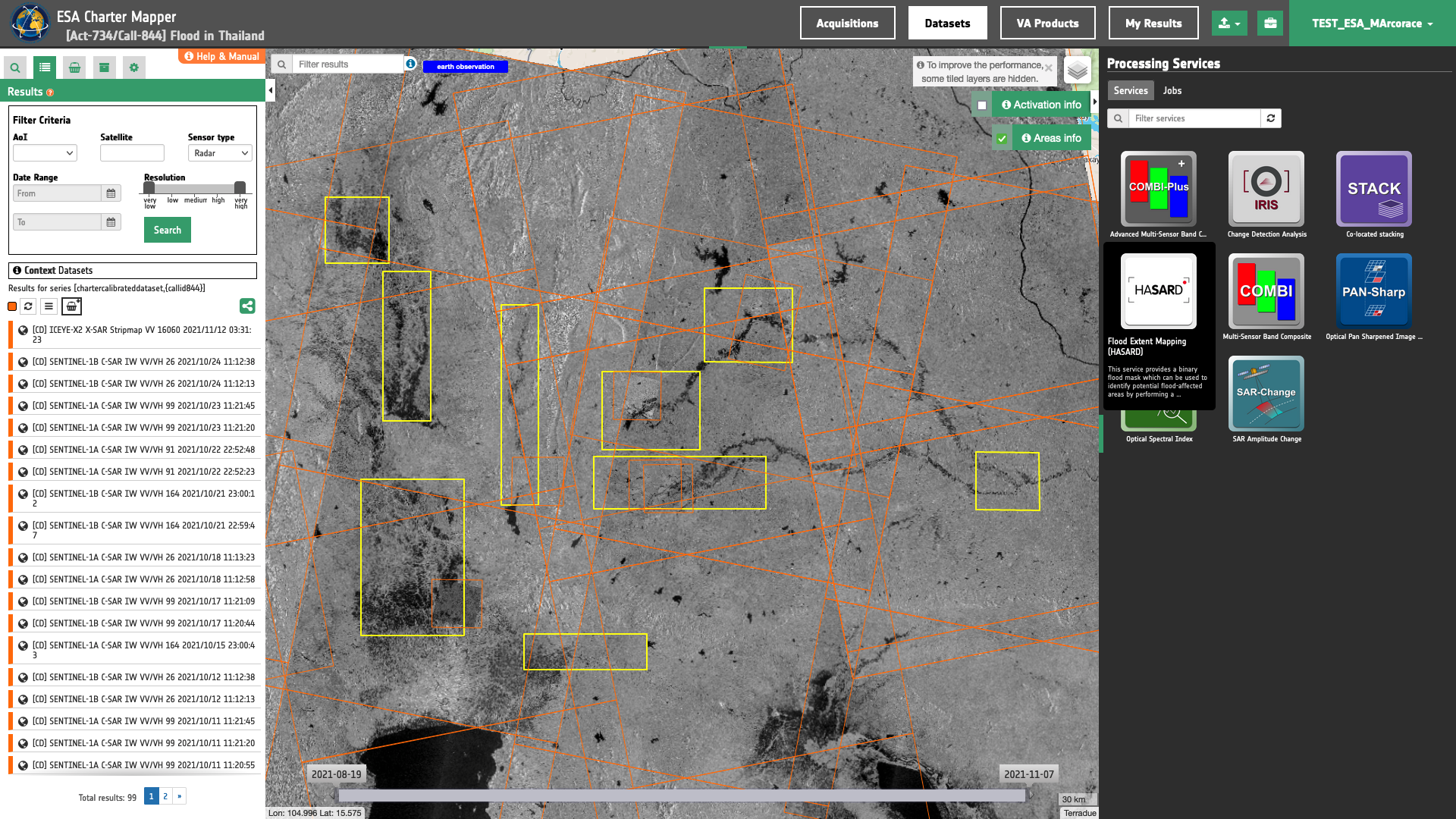This screenshot has width=1456, height=819.
Task: Open the COMBI Multi-Sensor Band Composite service
Action: click(x=1266, y=291)
